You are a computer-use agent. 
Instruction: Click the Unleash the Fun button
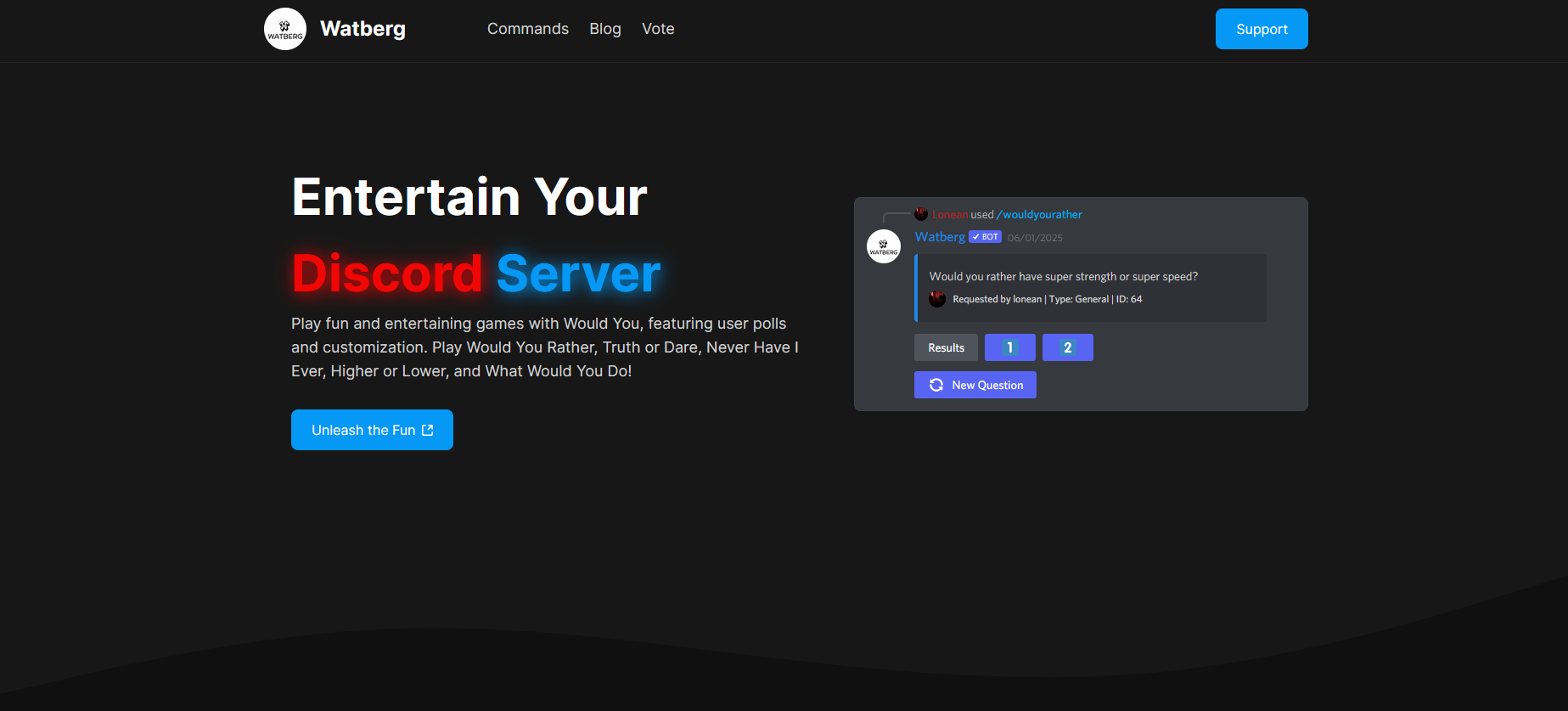tap(363, 430)
